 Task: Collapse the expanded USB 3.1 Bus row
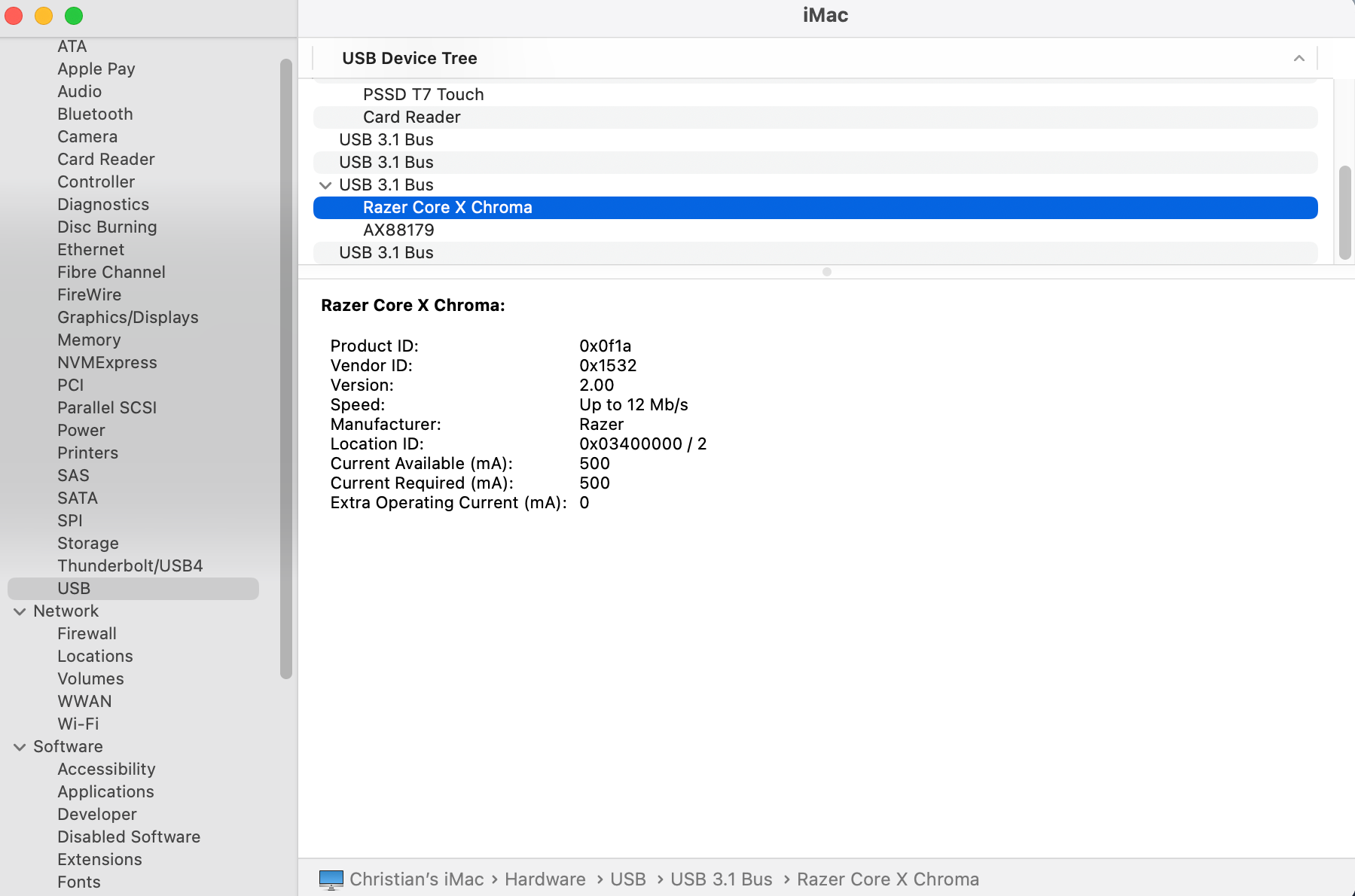325,185
